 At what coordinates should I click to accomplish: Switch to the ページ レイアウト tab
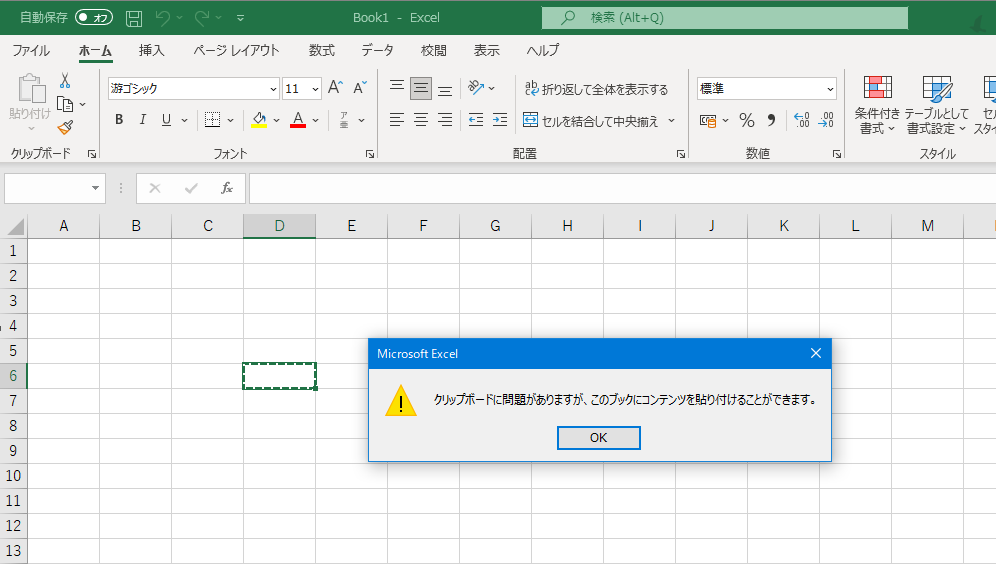pos(236,50)
